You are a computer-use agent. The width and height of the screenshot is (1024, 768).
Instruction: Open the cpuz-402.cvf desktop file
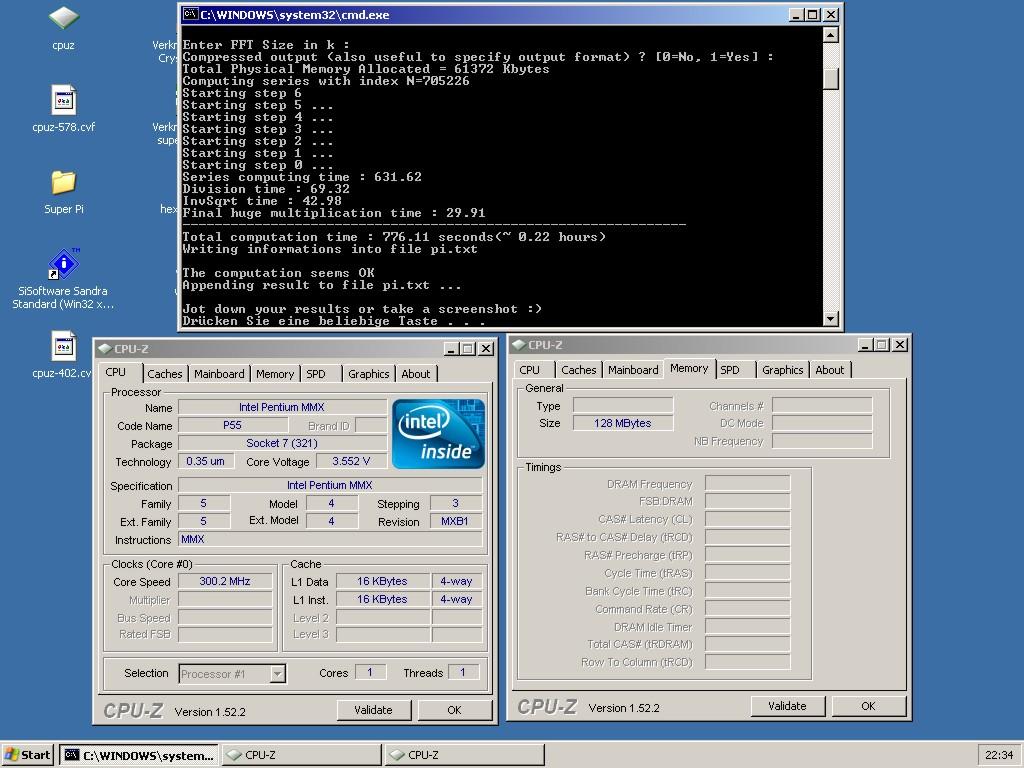(63, 355)
